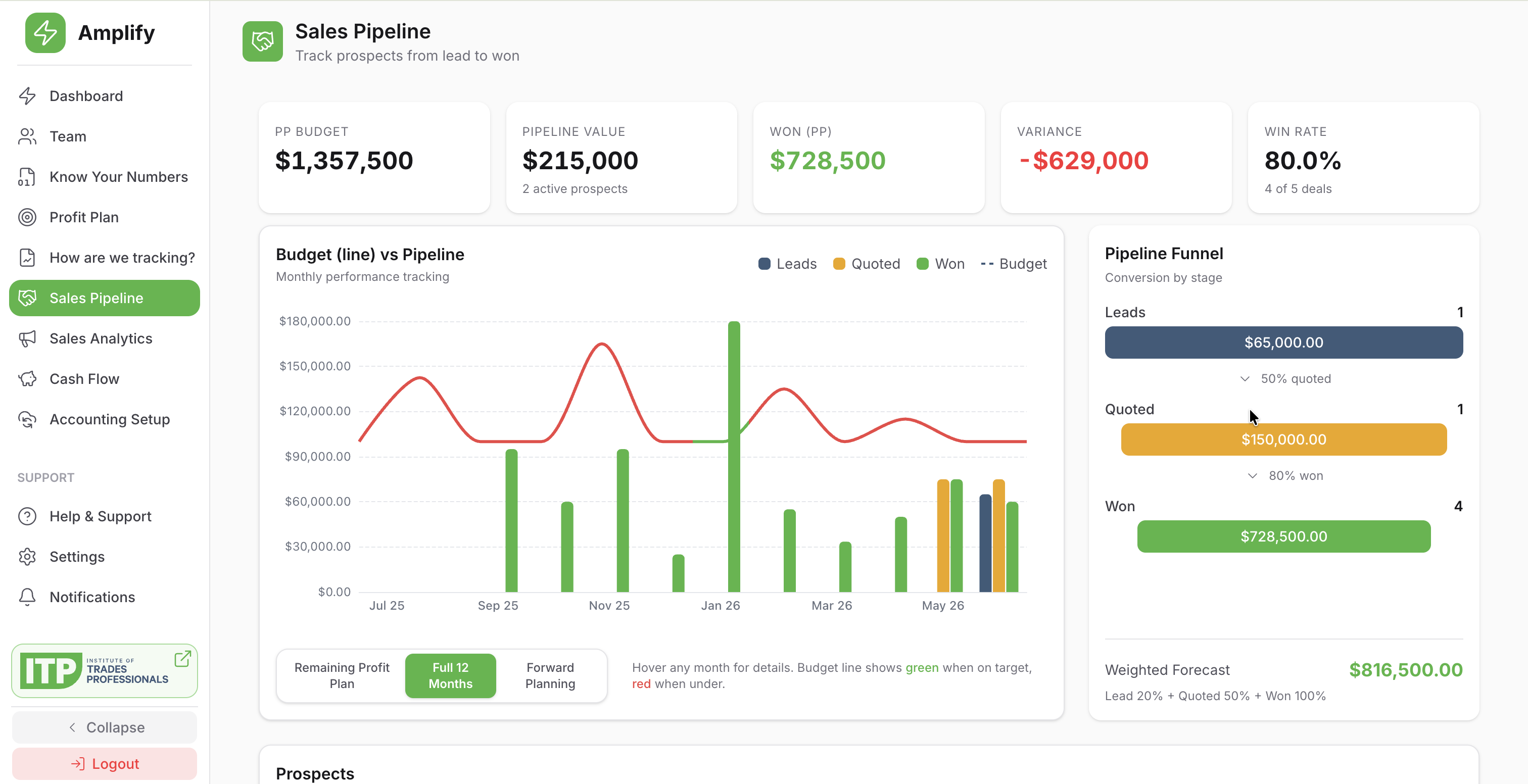Open Settings page
Screen dimensions: 1528x784
pyautogui.click(x=105, y=557)
